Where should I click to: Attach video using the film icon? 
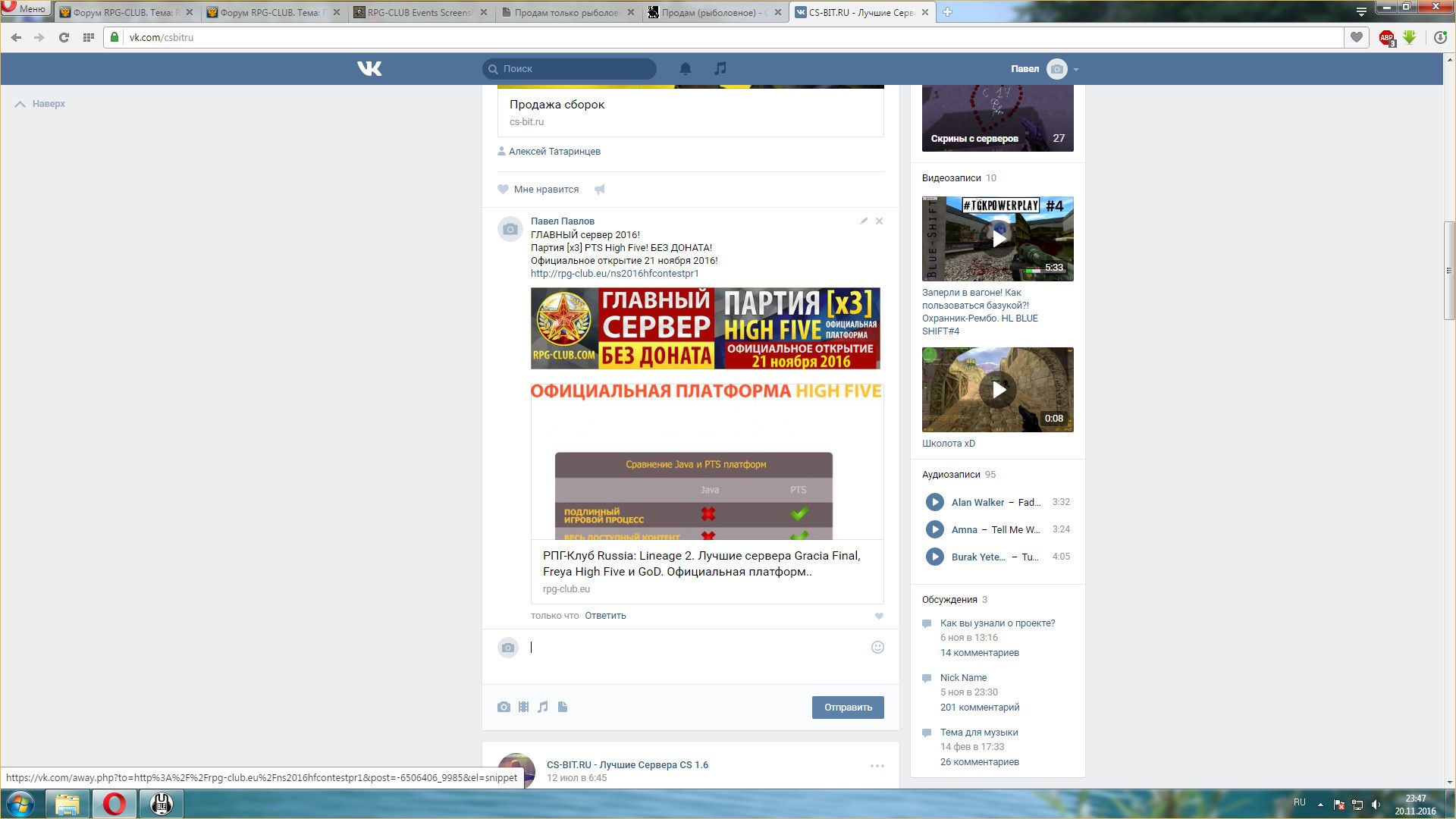523,707
